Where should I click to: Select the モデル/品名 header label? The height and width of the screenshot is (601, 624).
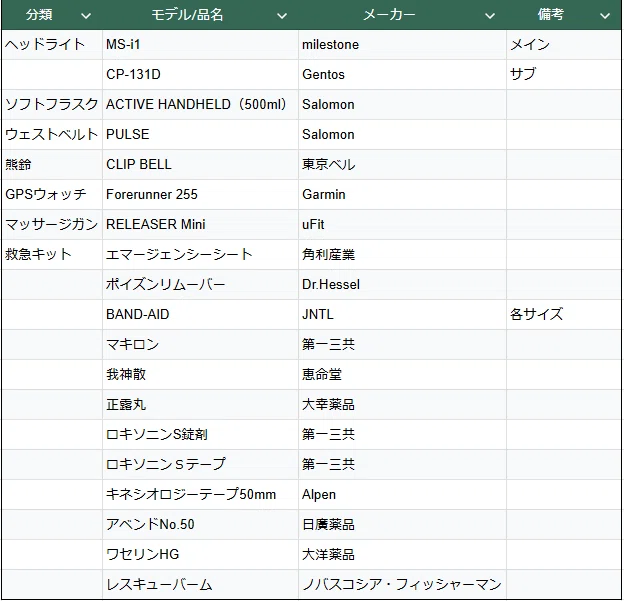coord(187,15)
